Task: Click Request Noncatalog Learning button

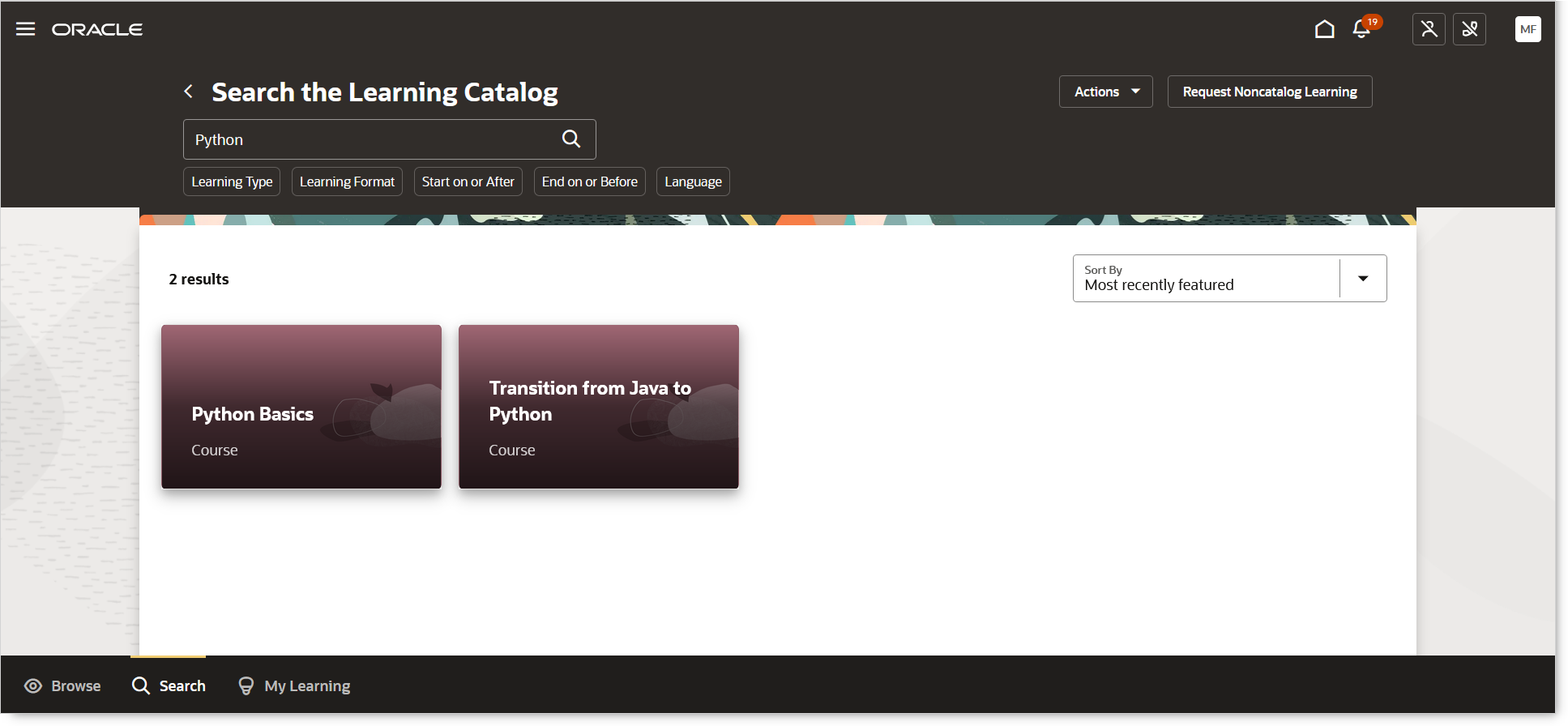Action: [x=1269, y=92]
